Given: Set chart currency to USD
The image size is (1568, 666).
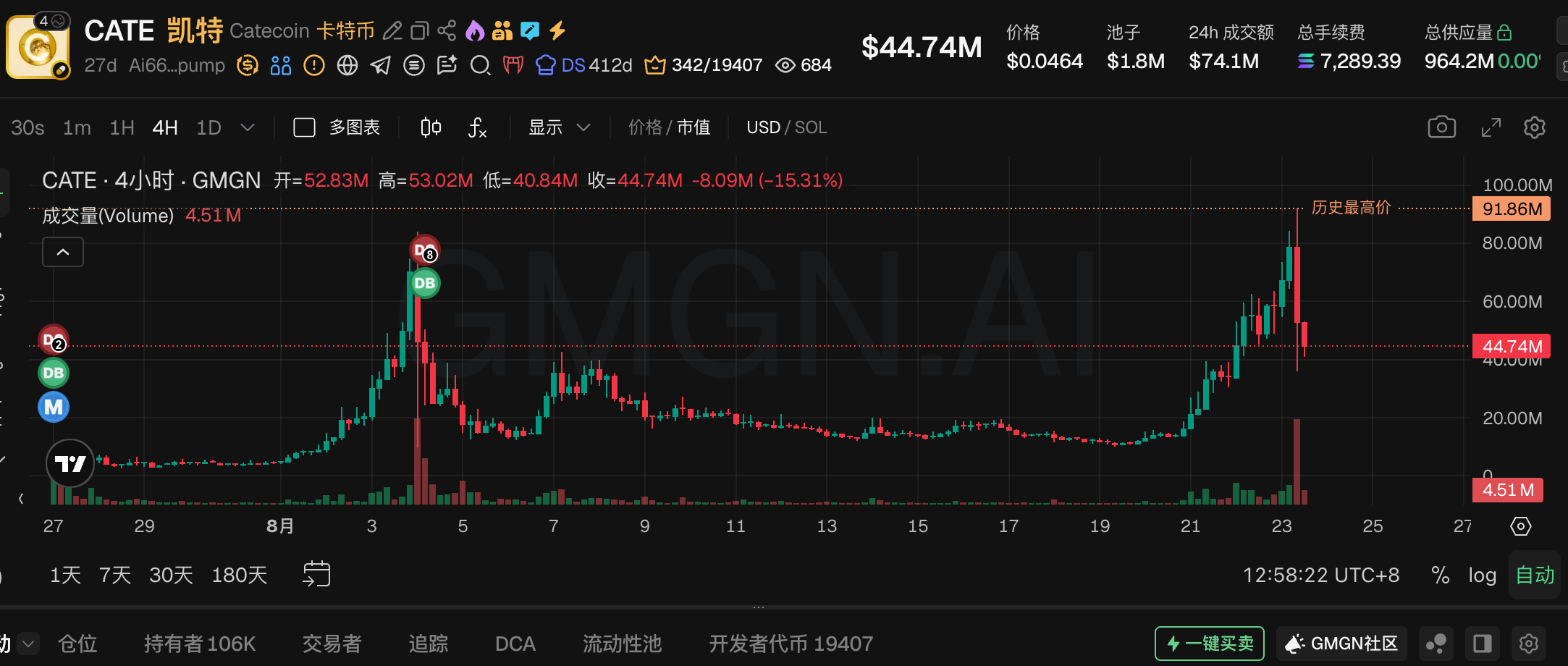Looking at the screenshot, I should [x=763, y=128].
